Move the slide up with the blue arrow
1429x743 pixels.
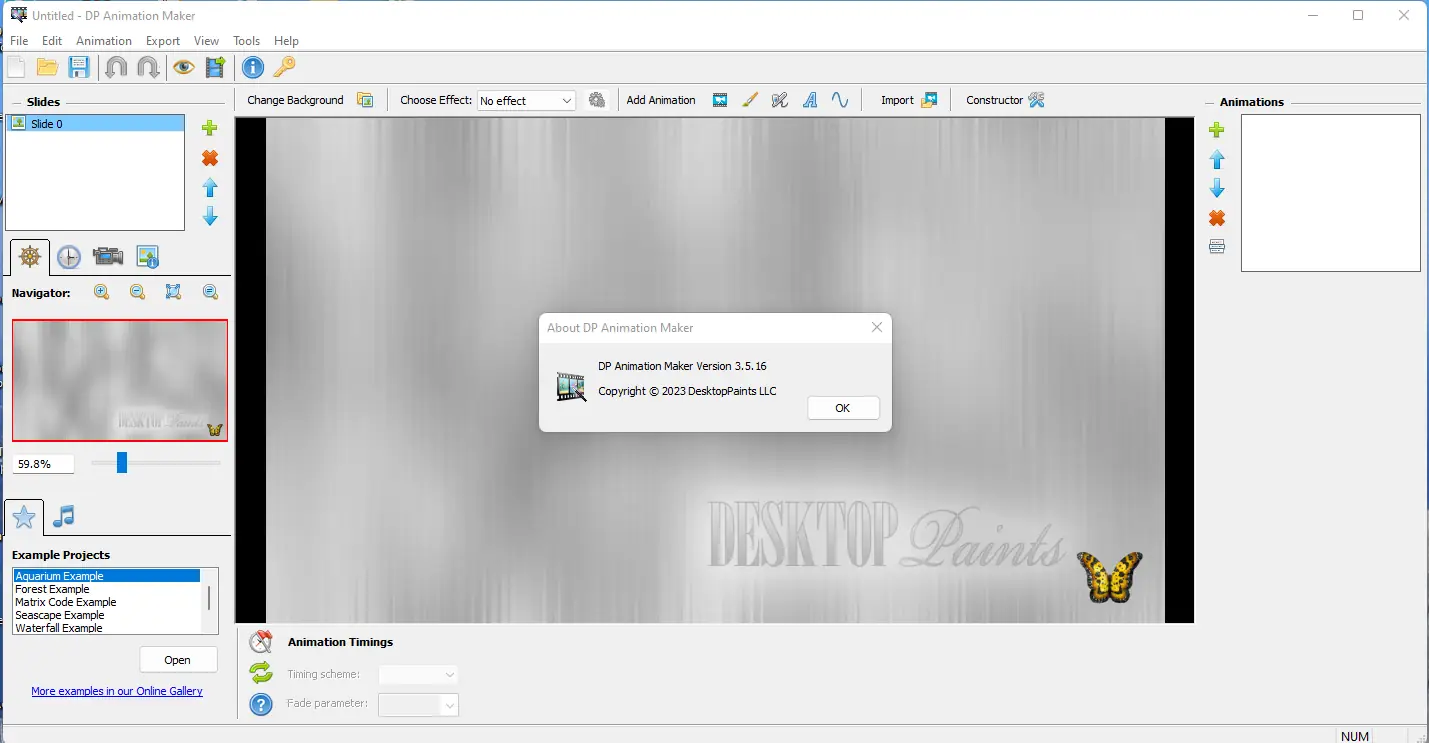pyautogui.click(x=210, y=187)
